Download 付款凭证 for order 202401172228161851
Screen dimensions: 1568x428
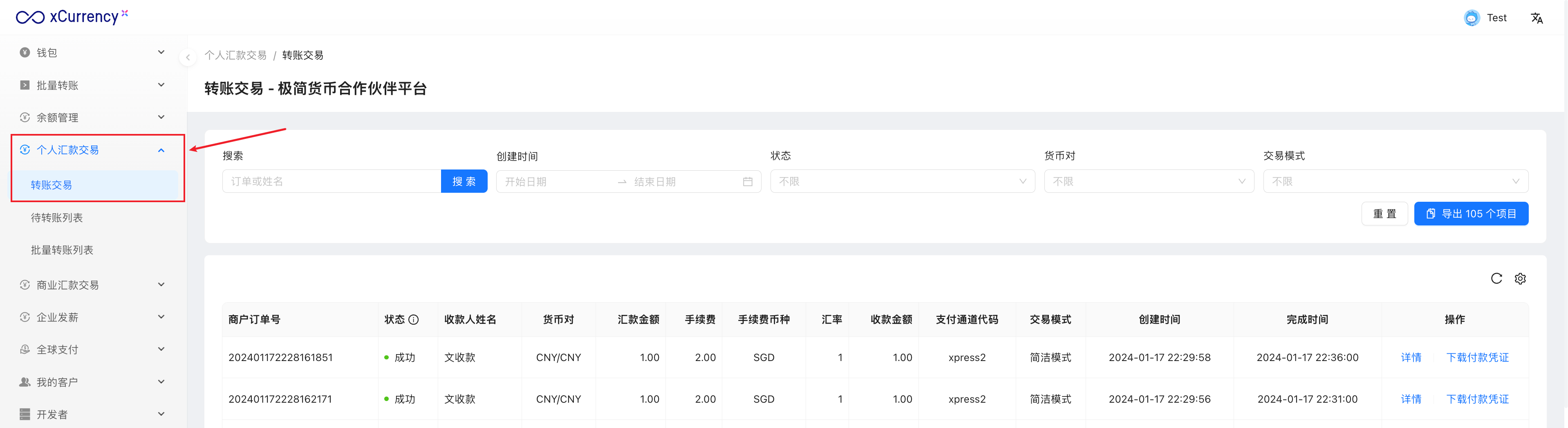(x=1477, y=357)
